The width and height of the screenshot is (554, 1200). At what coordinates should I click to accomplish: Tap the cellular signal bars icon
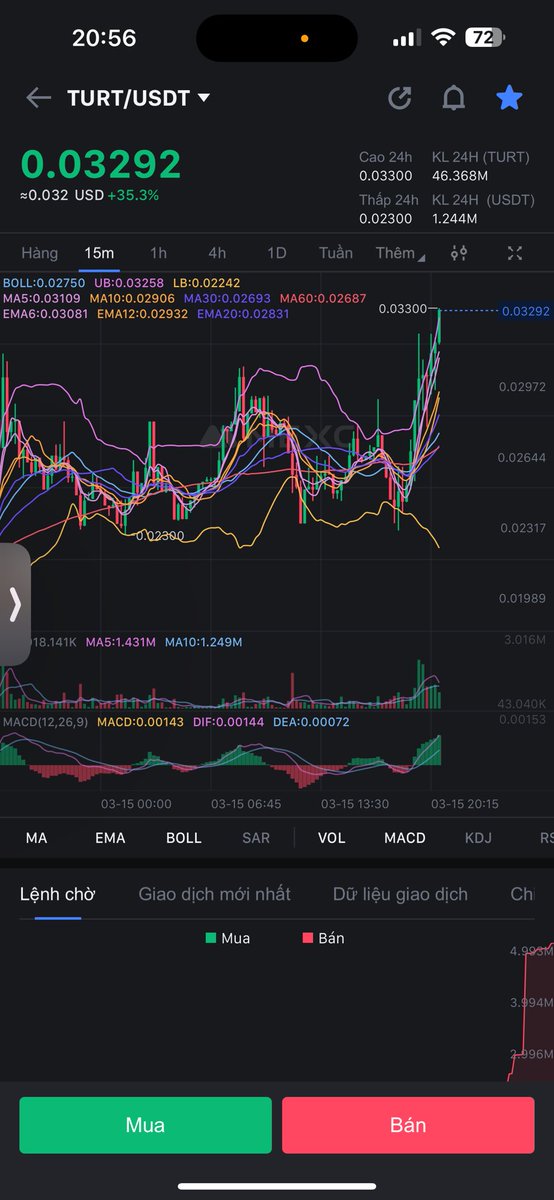(x=406, y=38)
